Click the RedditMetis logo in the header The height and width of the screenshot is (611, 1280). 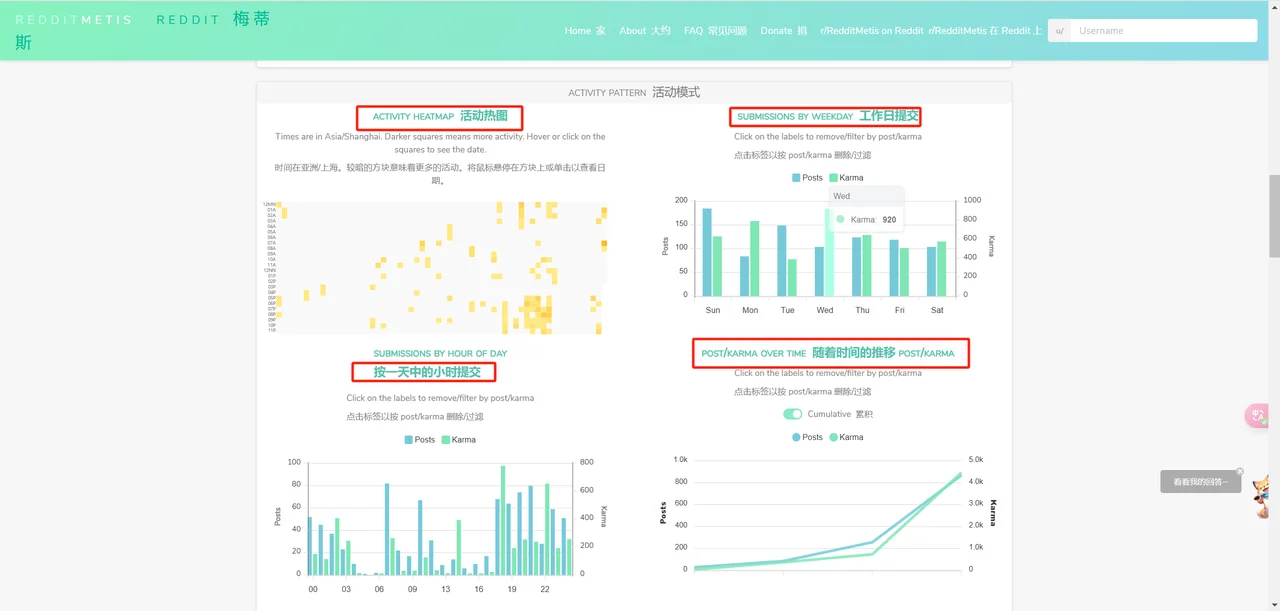pyautogui.click(x=143, y=30)
